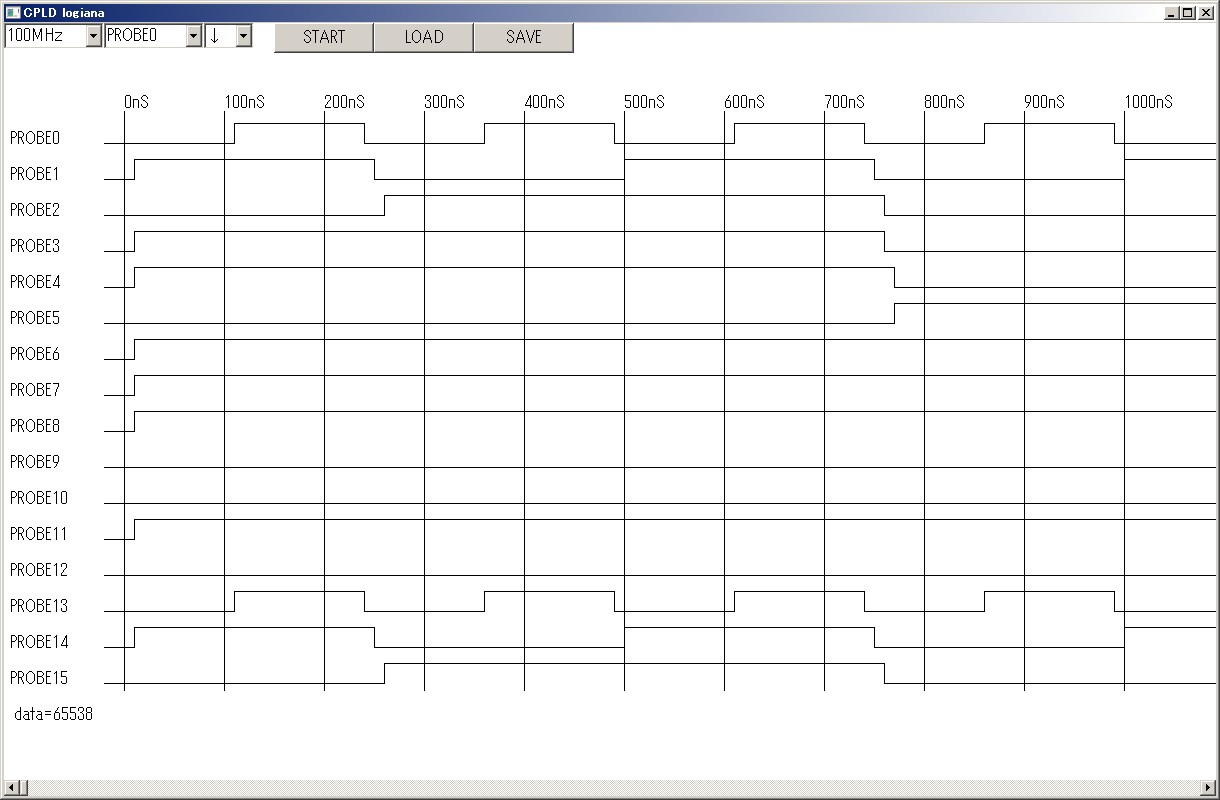Click the horizontal scrollbar right arrow
Screen dimensions: 1220x800
[x=1209, y=788]
